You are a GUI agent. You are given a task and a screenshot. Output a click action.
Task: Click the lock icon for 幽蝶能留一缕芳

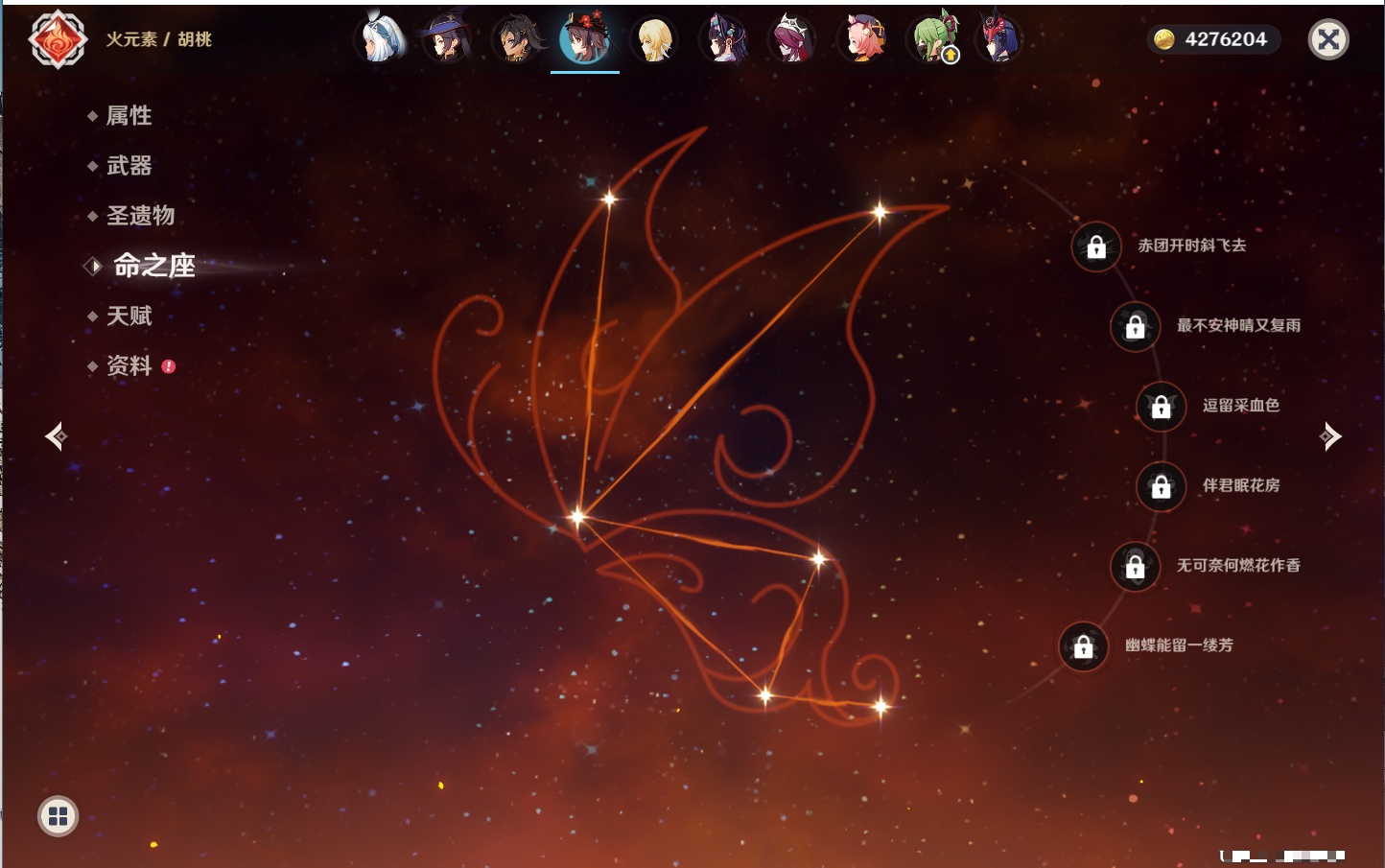[1083, 646]
